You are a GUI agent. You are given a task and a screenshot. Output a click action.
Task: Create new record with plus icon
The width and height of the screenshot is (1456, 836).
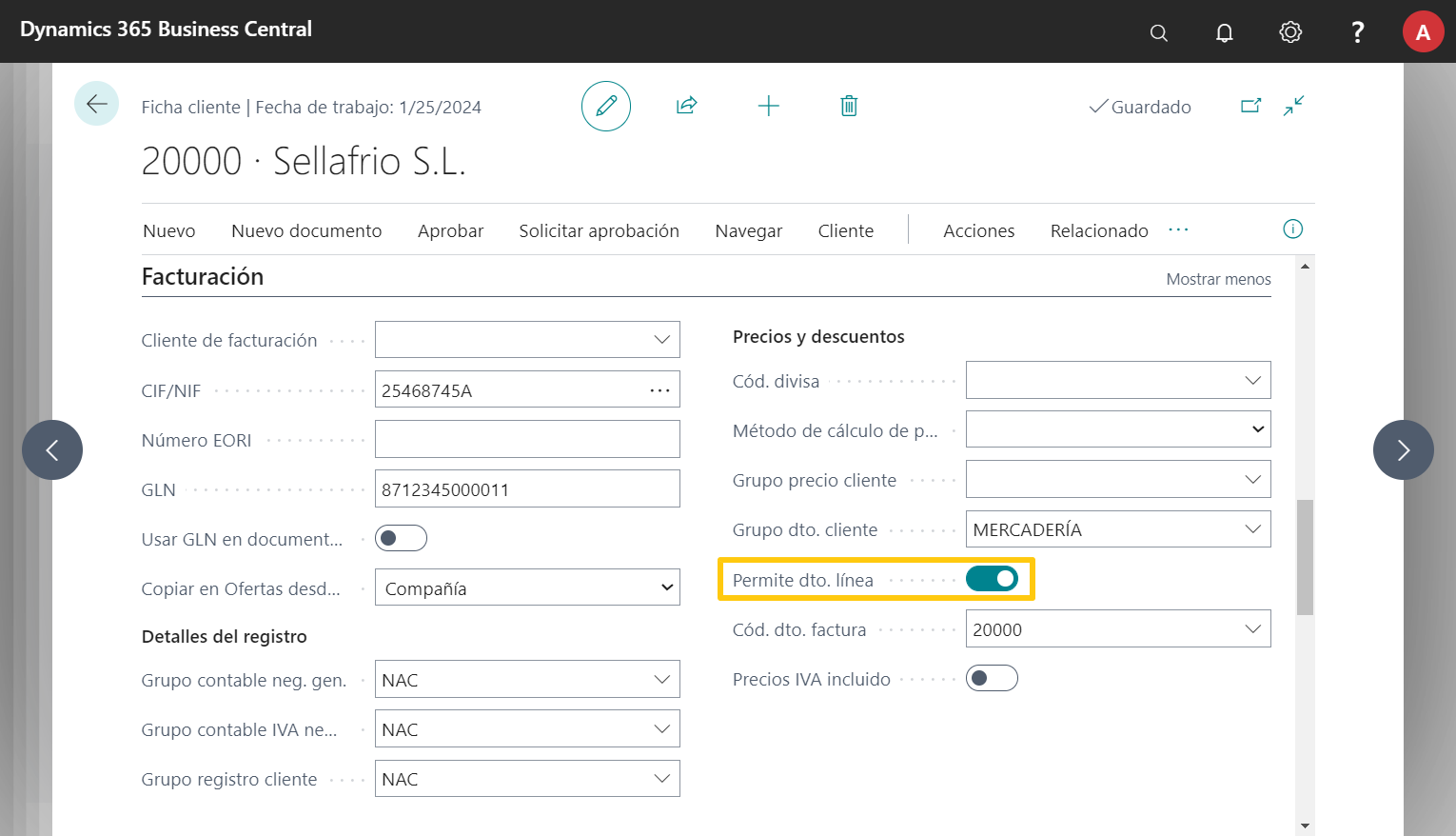coord(768,106)
